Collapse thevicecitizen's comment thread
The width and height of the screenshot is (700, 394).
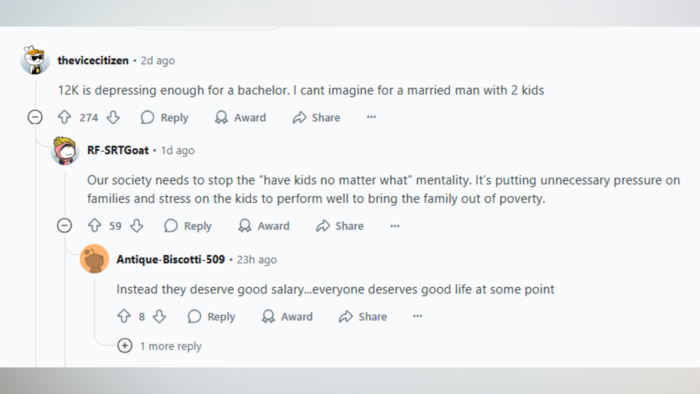35,117
